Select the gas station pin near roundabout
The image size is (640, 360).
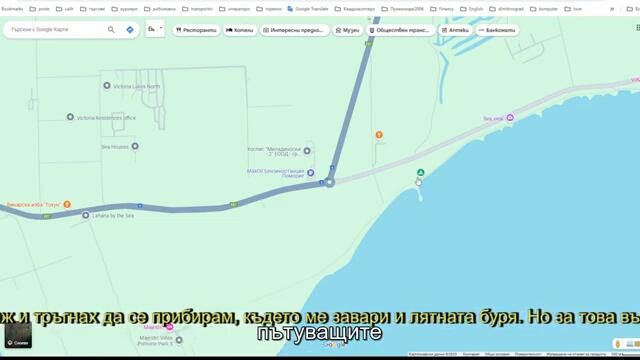pos(311,173)
